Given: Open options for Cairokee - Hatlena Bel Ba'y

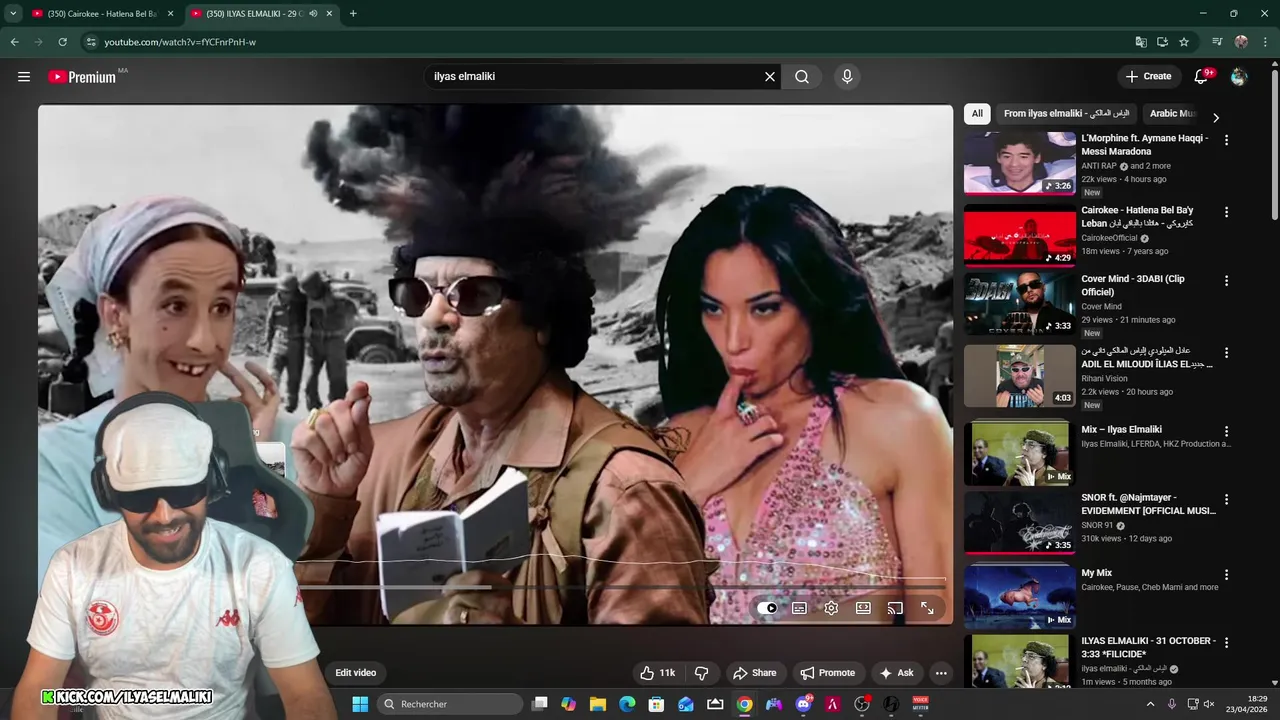Looking at the screenshot, I should point(1226,212).
